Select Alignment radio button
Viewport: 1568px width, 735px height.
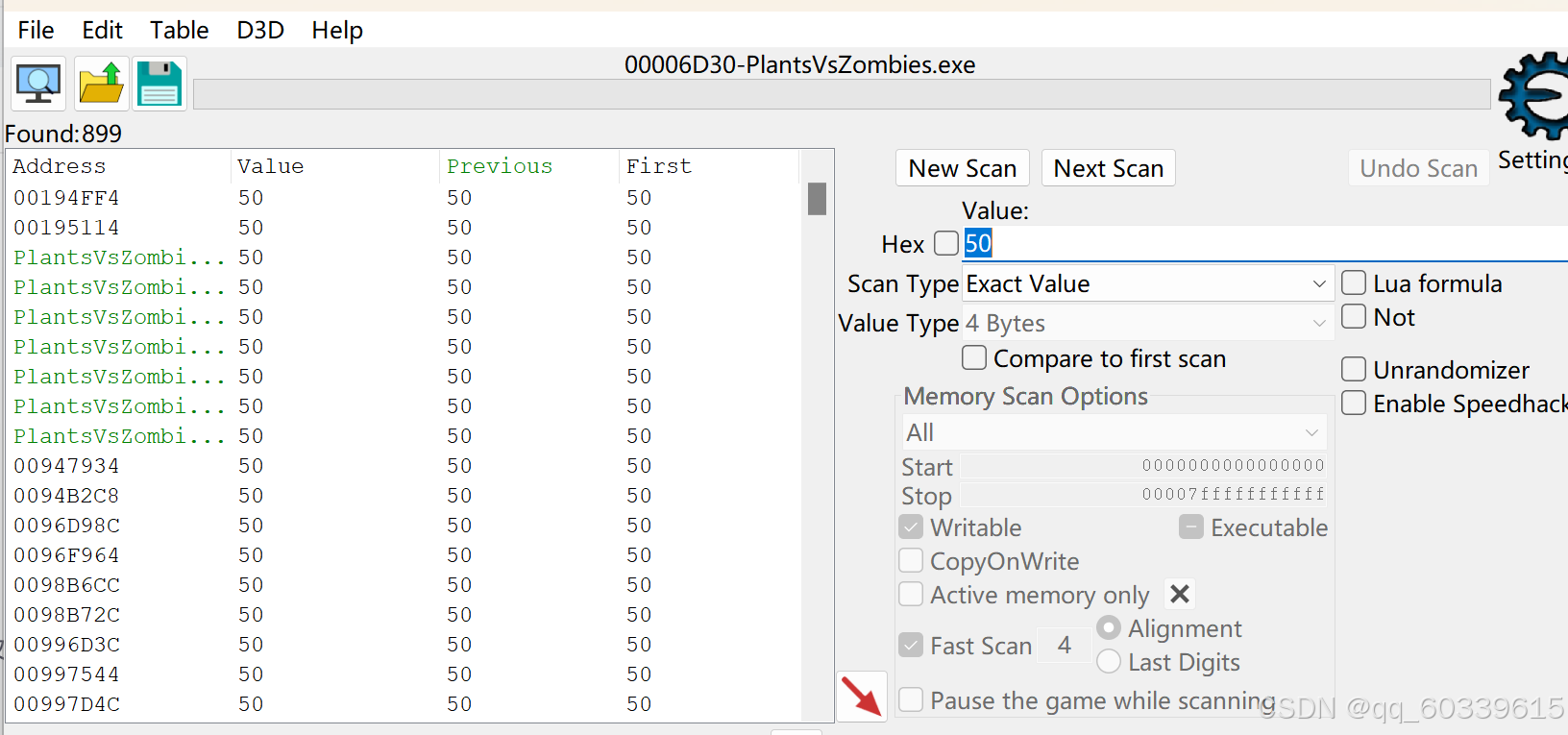1109,627
